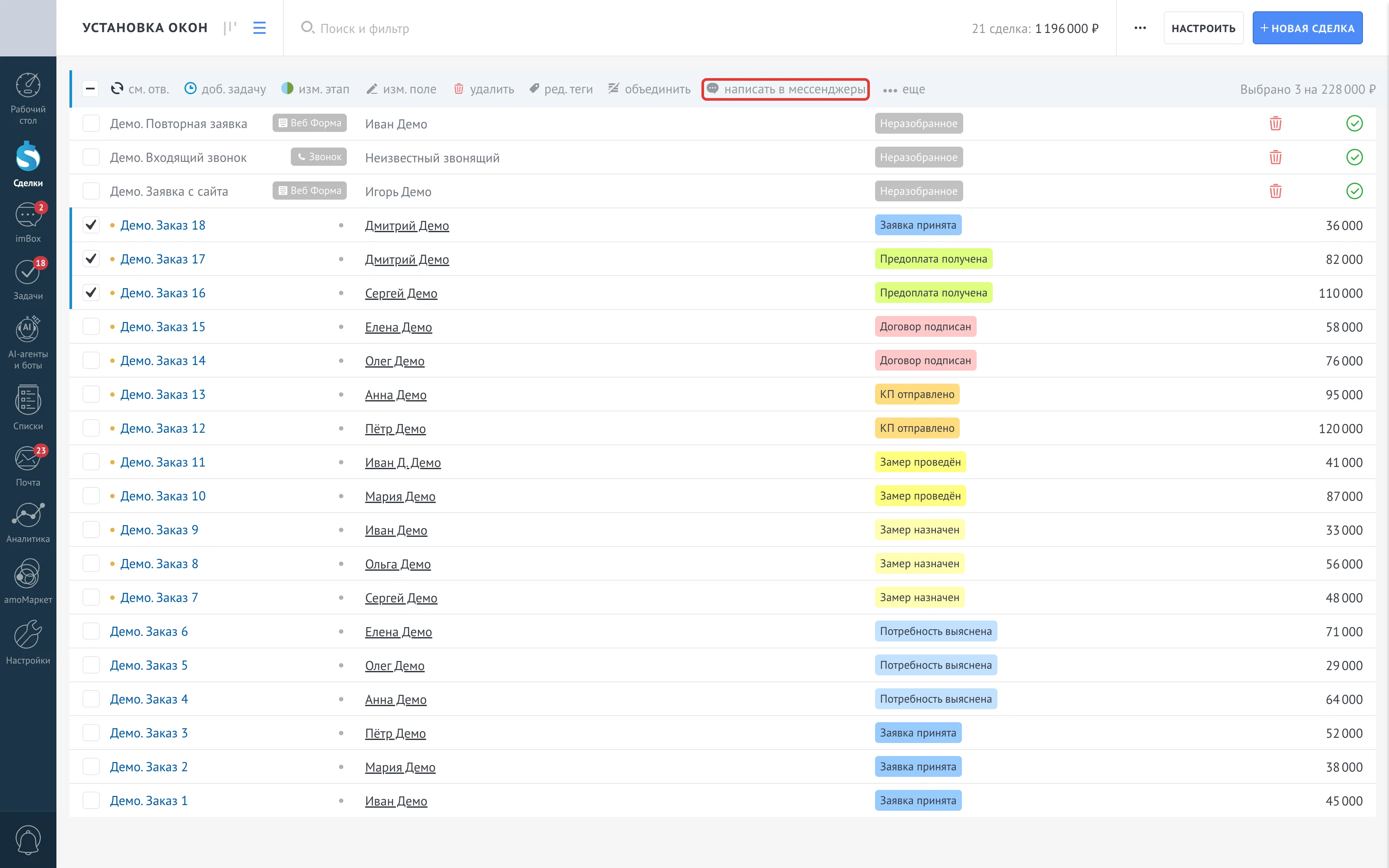This screenshot has width=1389, height=868.
Task: Click ред. теги bulk action
Action: pos(561,89)
